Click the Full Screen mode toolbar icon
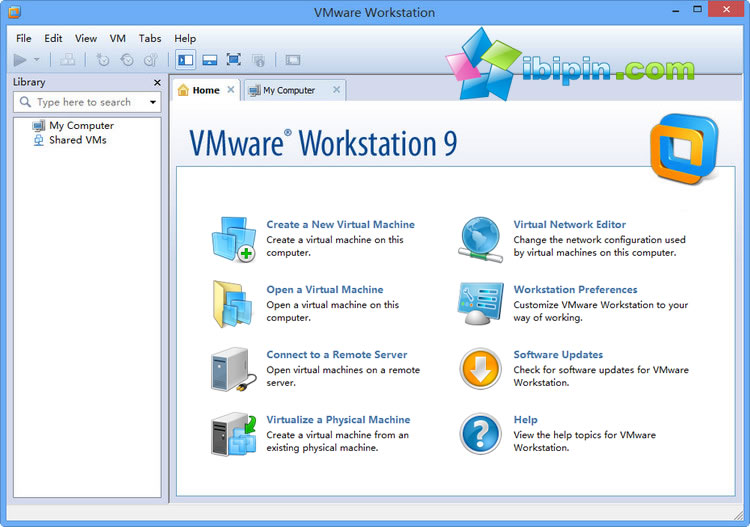Screen dimensions: 750x527 coord(234,60)
